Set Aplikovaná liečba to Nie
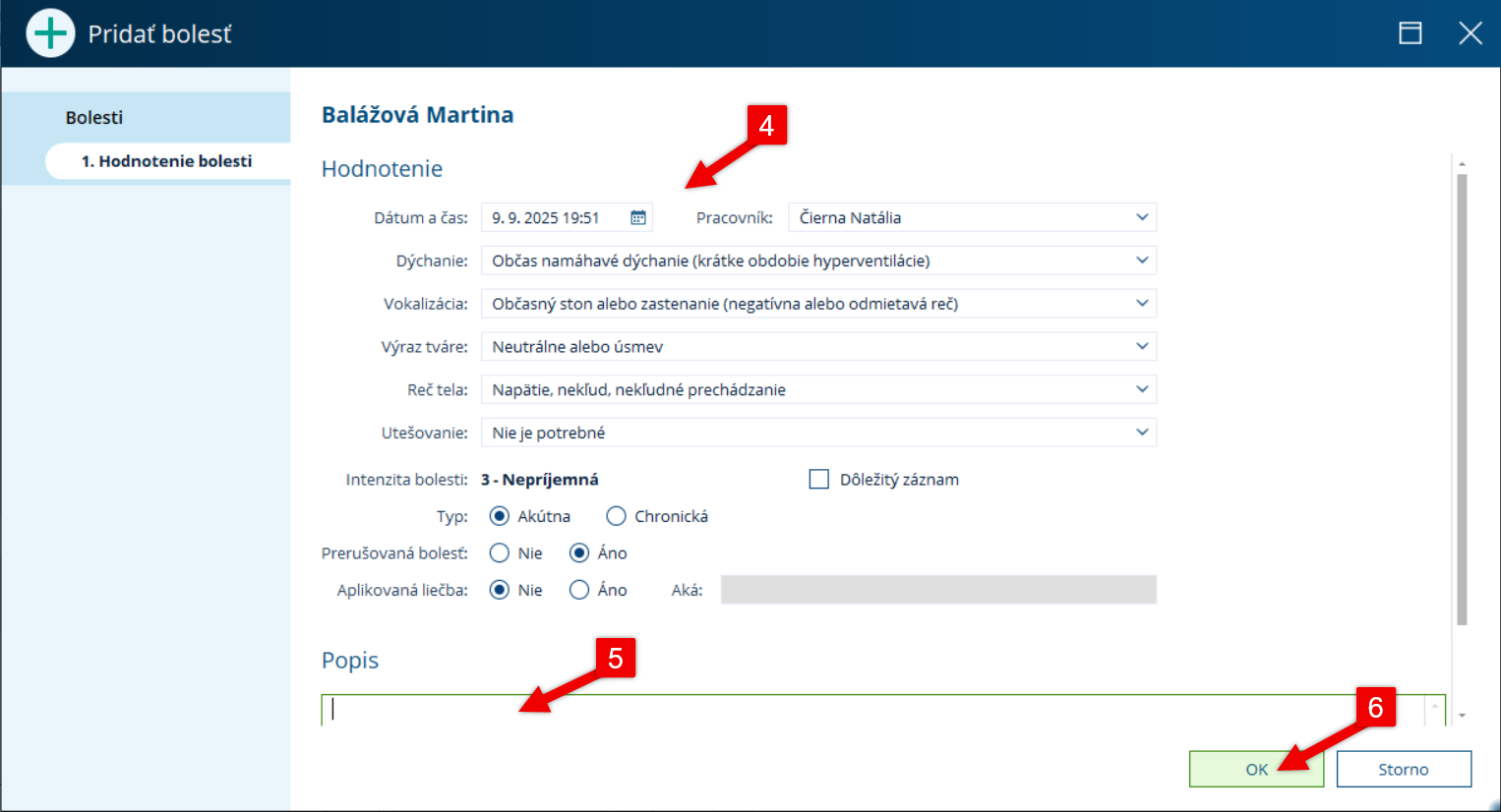This screenshot has height=812, width=1501. (500, 590)
